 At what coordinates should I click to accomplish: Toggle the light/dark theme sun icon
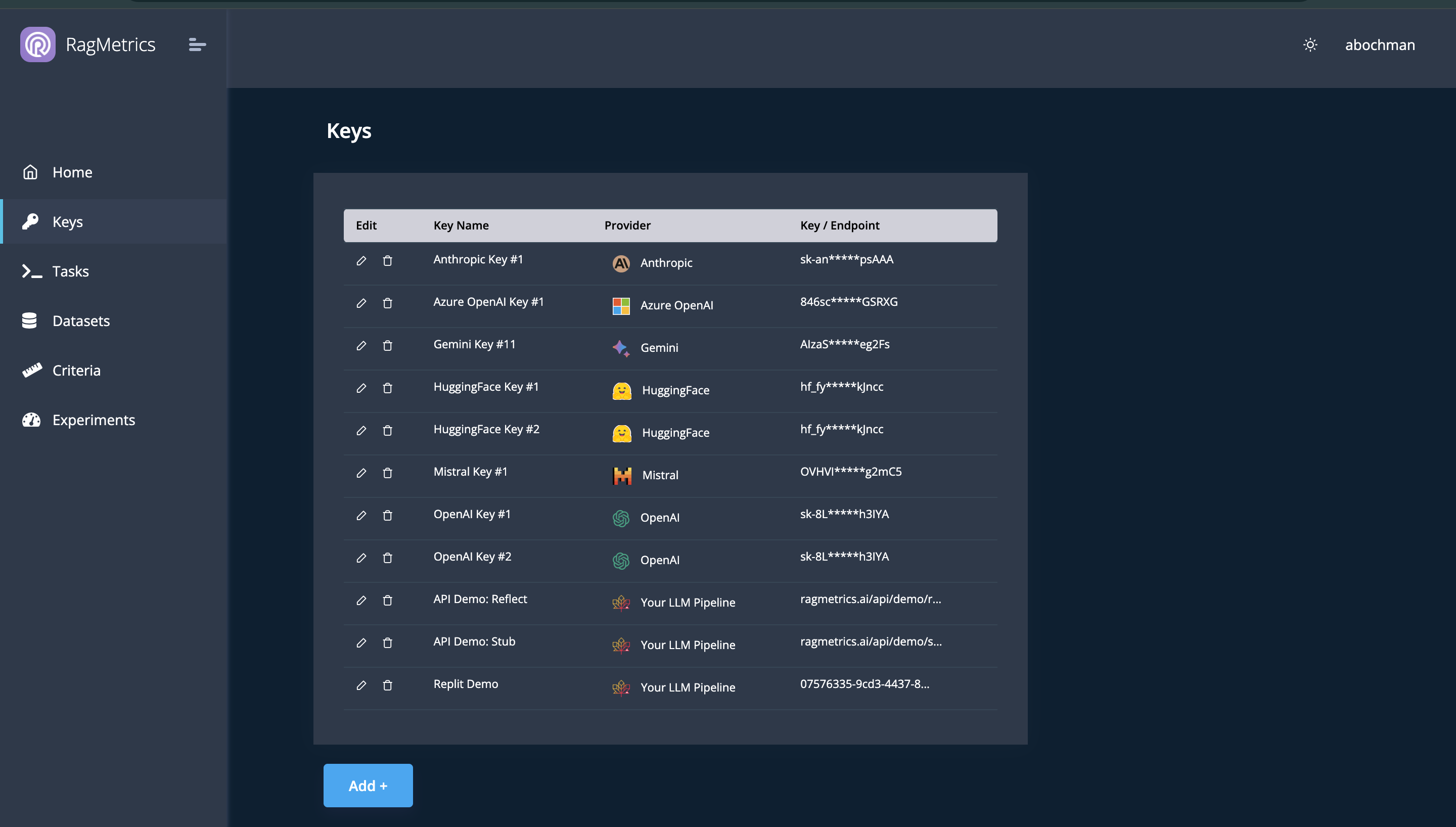1310,45
